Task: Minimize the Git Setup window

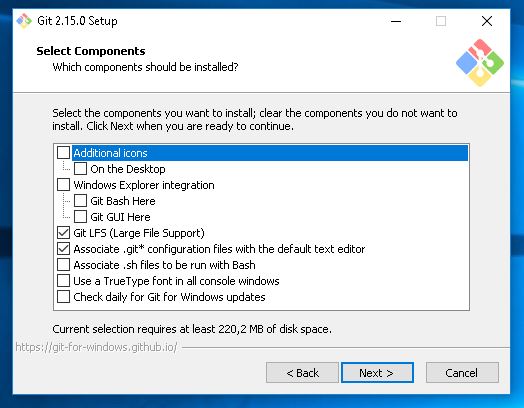Action: pos(396,21)
